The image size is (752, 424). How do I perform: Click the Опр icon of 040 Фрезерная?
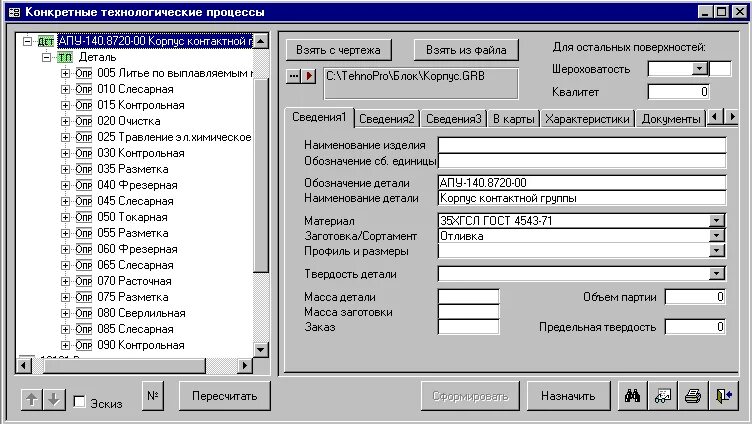83,185
